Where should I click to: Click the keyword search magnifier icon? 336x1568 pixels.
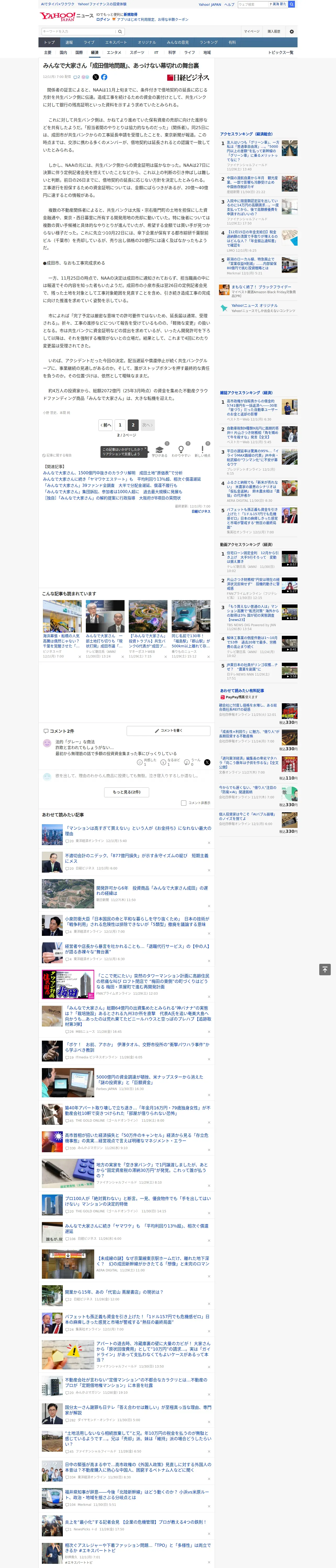point(120,32)
